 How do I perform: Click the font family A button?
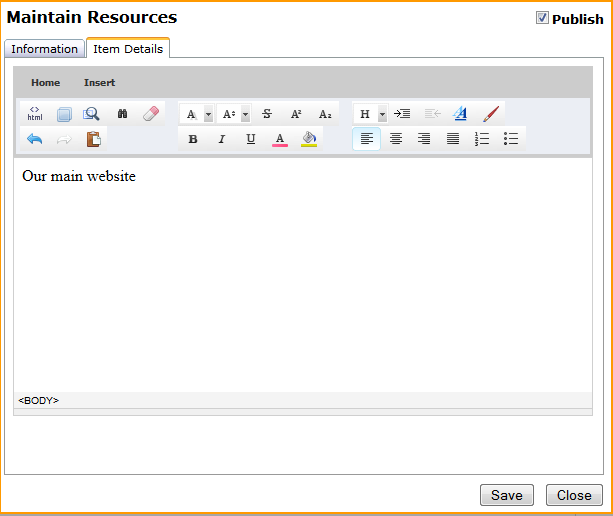pyautogui.click(x=192, y=114)
